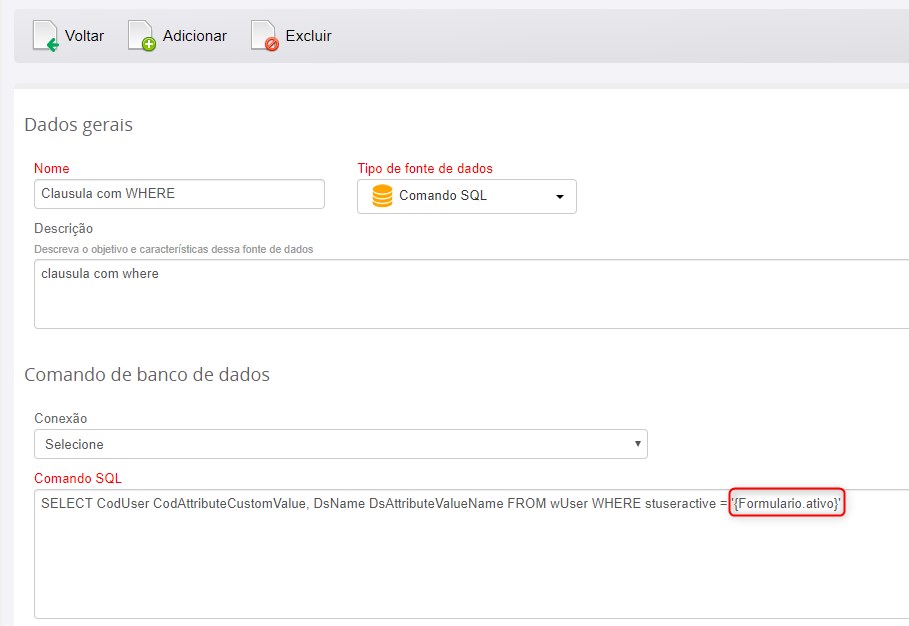Expand the Tipo de fonte de dados arrow

pyautogui.click(x=559, y=197)
